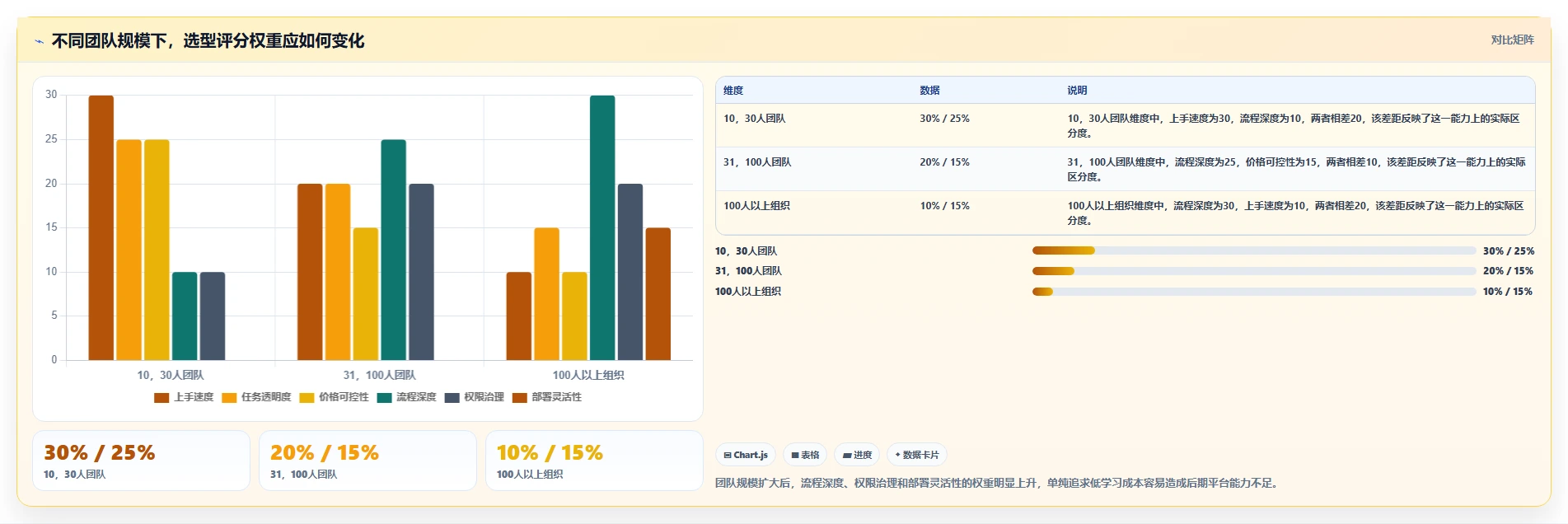
Task: Click the description starting 100人以上组织维度中
Action: click(x=1295, y=213)
